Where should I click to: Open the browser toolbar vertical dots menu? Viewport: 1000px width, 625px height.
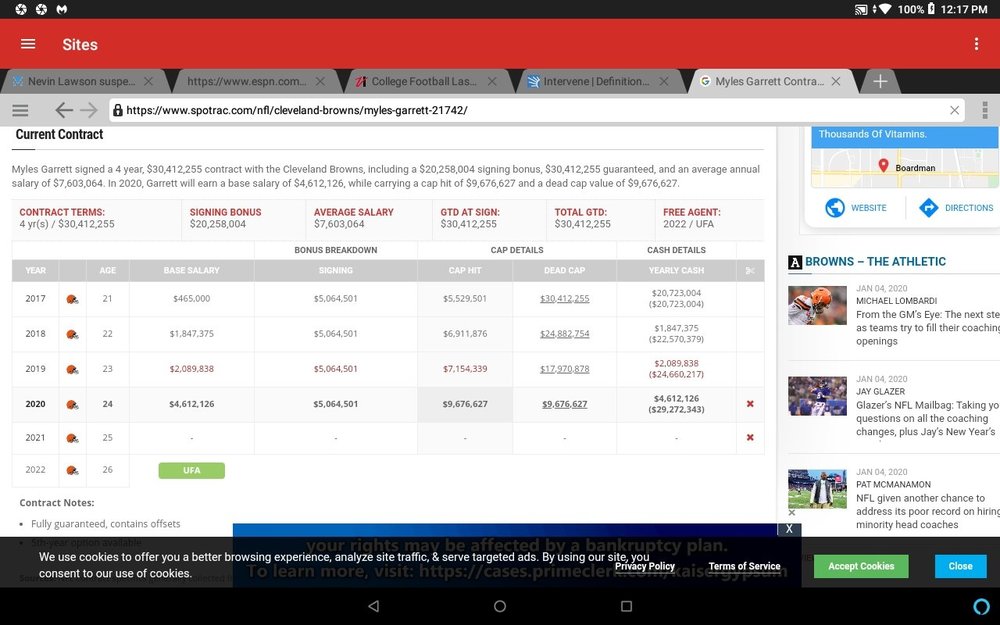click(985, 110)
